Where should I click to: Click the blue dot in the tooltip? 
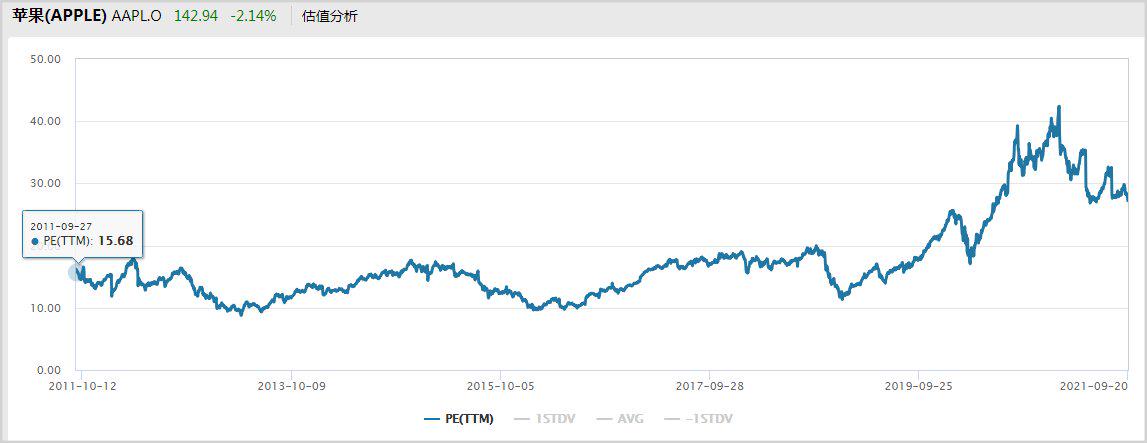[36, 241]
